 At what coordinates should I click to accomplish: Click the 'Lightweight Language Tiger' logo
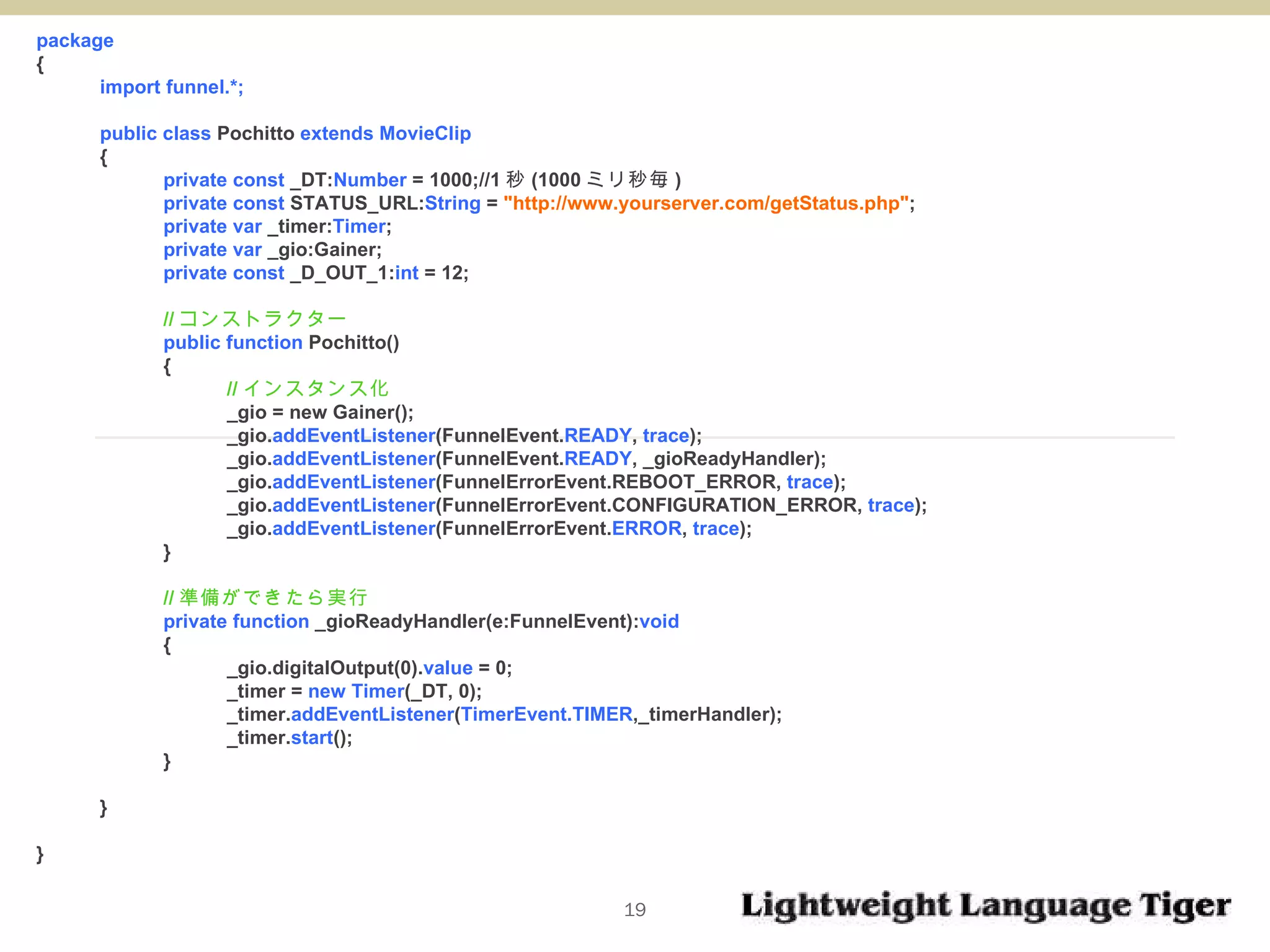pyautogui.click(x=986, y=906)
